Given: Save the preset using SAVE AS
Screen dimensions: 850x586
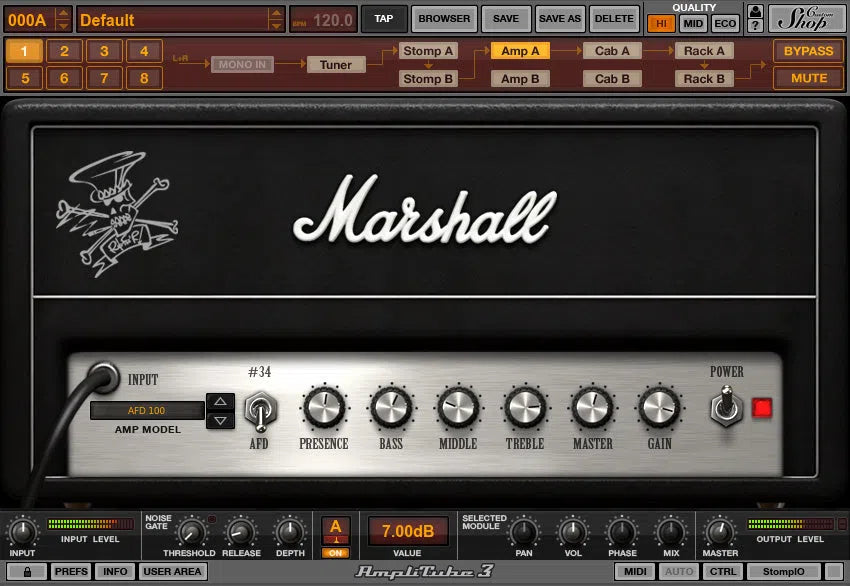Looking at the screenshot, I should [x=560, y=18].
